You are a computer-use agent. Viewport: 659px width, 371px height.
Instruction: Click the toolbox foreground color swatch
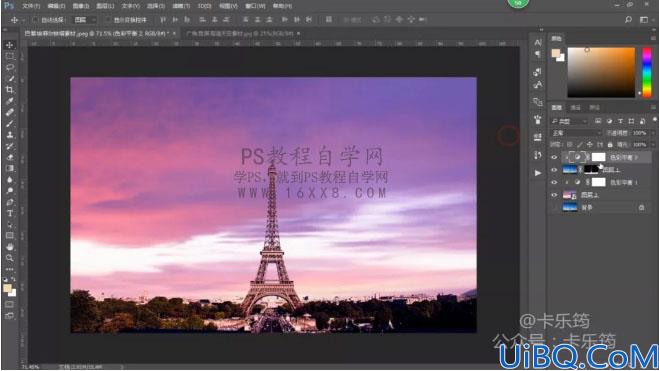coord(7,288)
